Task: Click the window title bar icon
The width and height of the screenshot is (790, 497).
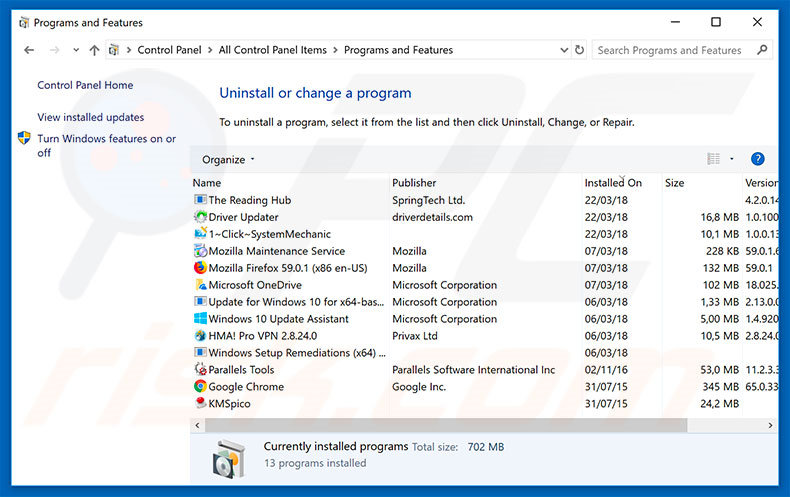Action: pos(24,23)
